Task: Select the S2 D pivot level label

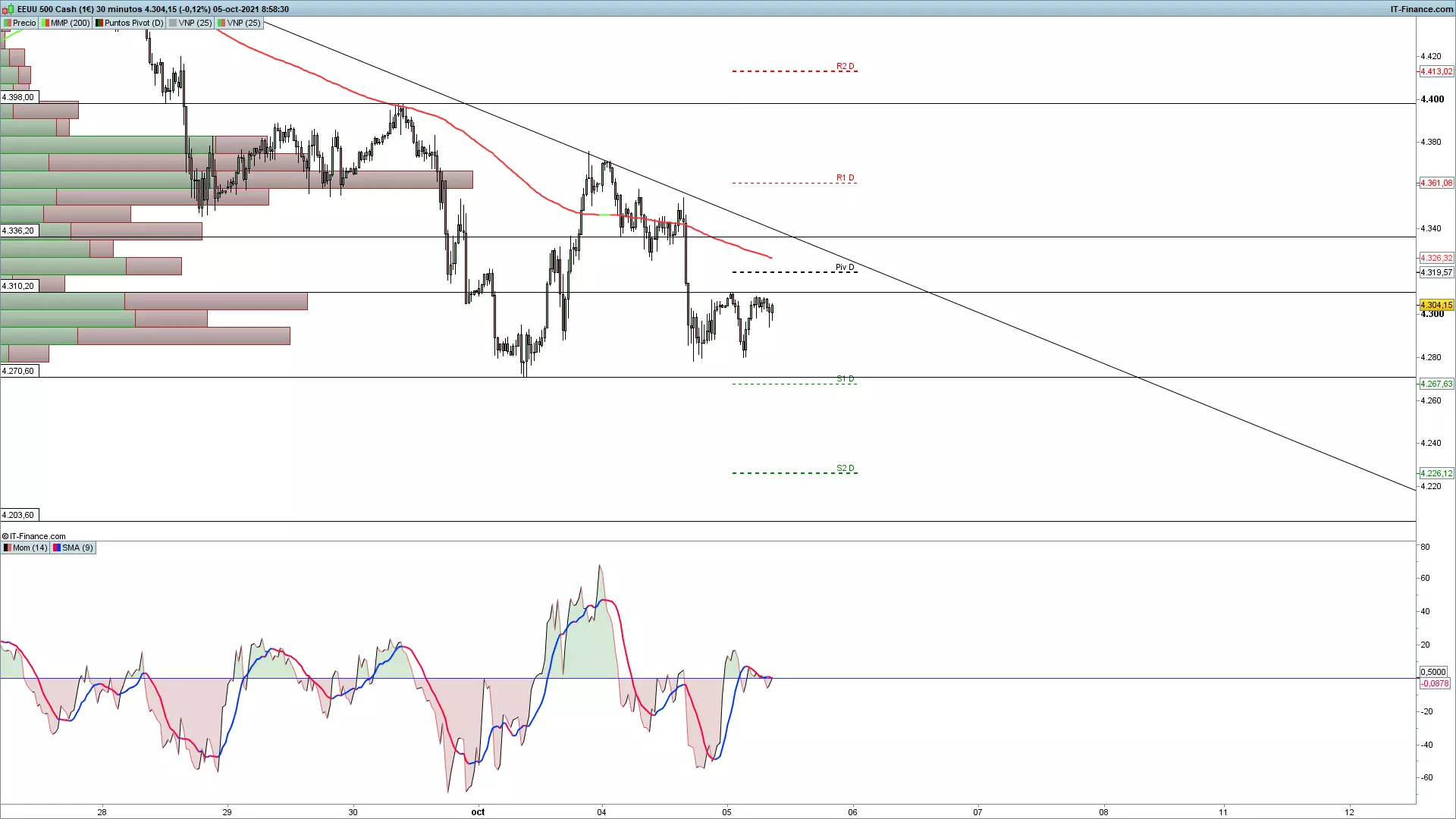Action: pyautogui.click(x=846, y=468)
